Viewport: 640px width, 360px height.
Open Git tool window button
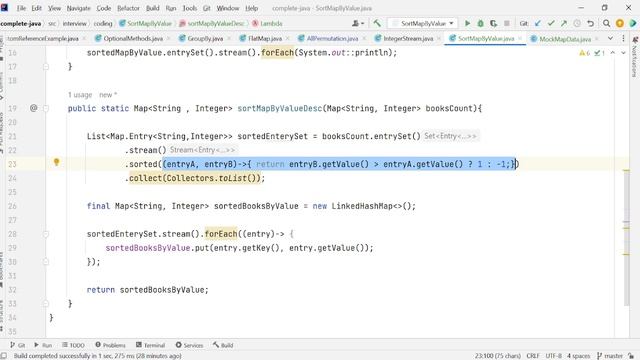(18, 345)
